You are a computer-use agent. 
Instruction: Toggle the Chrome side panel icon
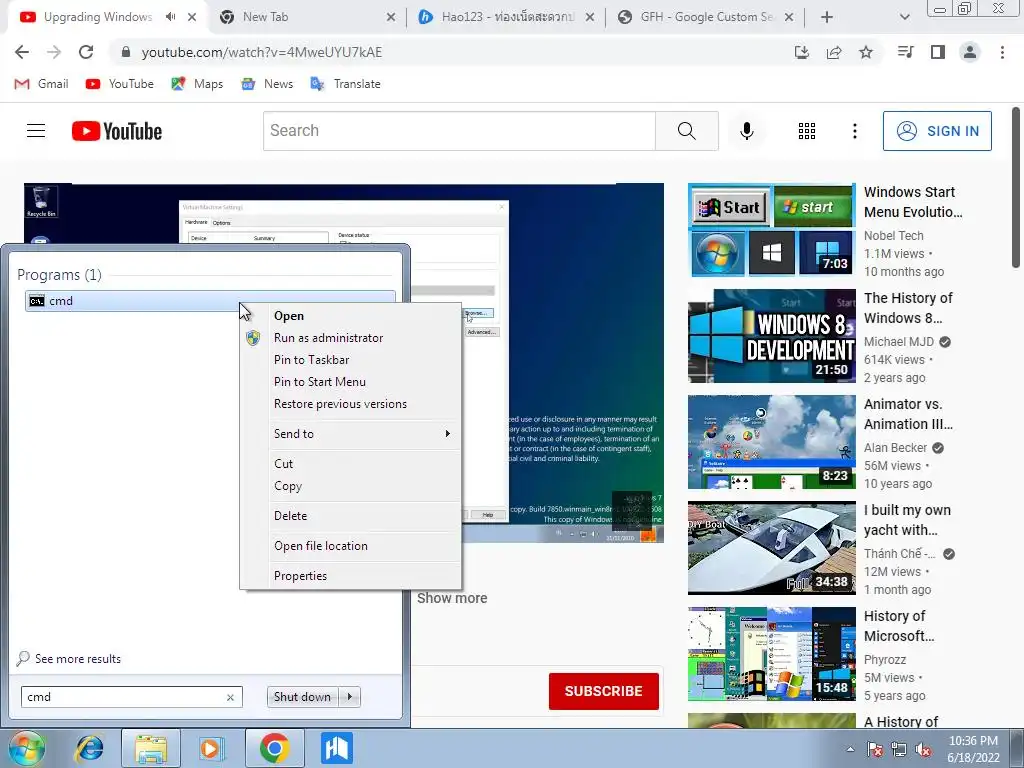coord(938,52)
